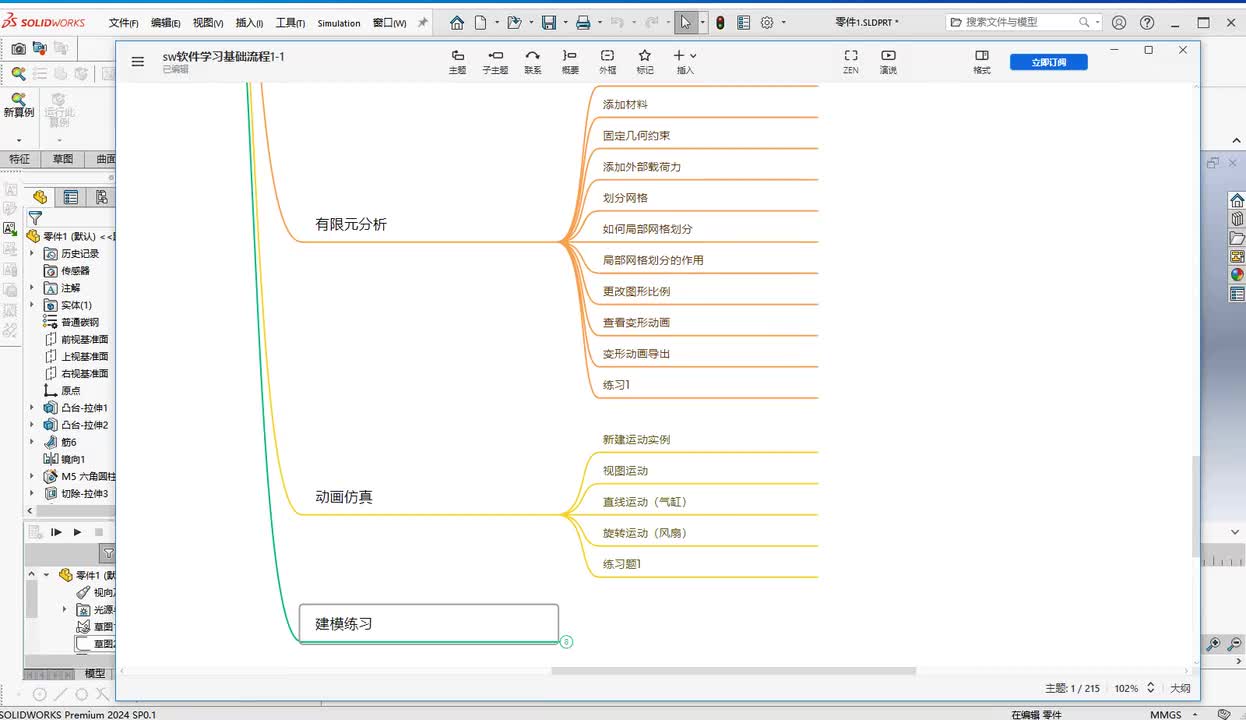Open the select tool dropdown arrow
The width and height of the screenshot is (1246, 720).
point(703,22)
